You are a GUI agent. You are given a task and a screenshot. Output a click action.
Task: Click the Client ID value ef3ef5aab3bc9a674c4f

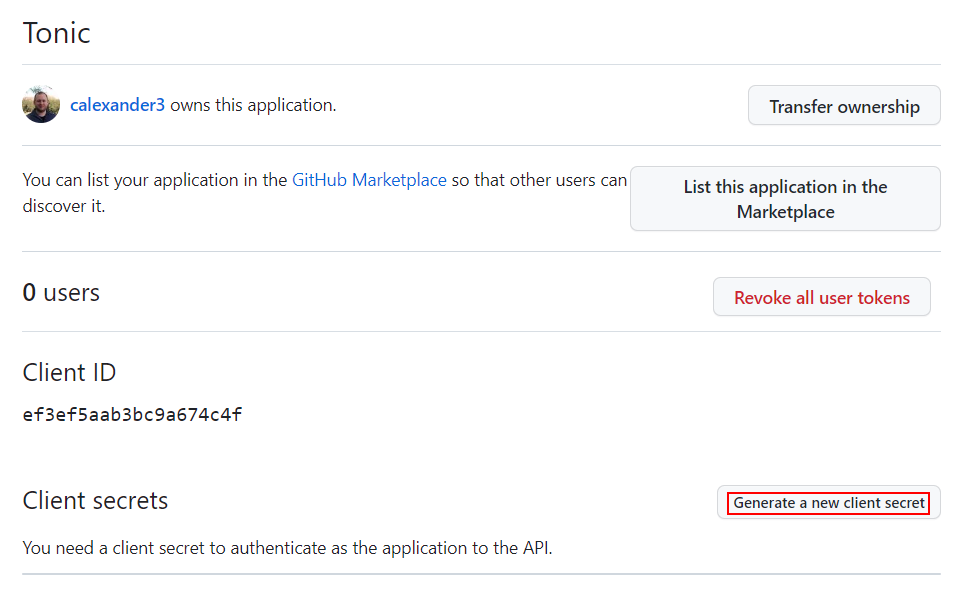pos(132,414)
